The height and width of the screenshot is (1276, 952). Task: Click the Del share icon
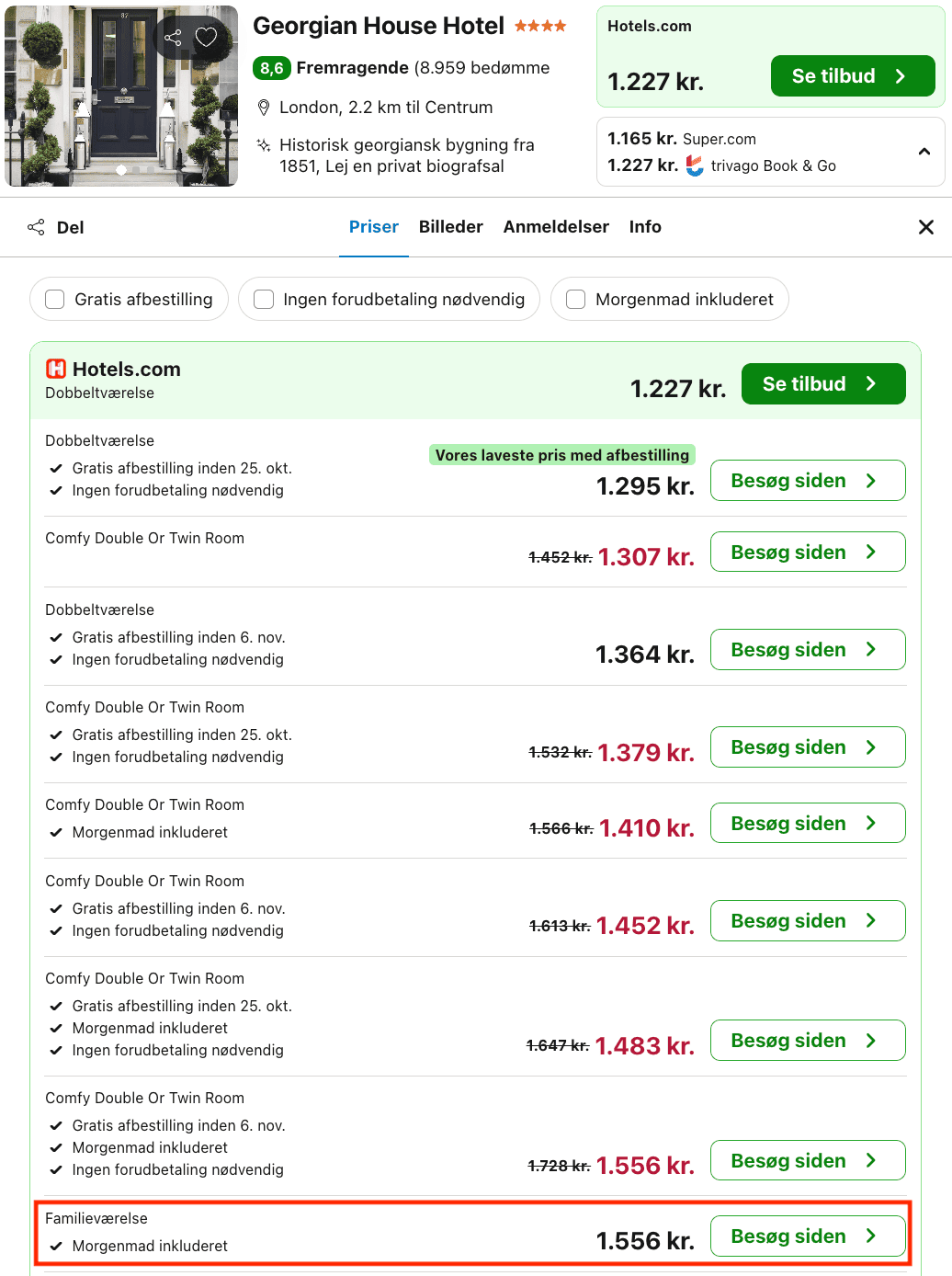click(x=36, y=227)
